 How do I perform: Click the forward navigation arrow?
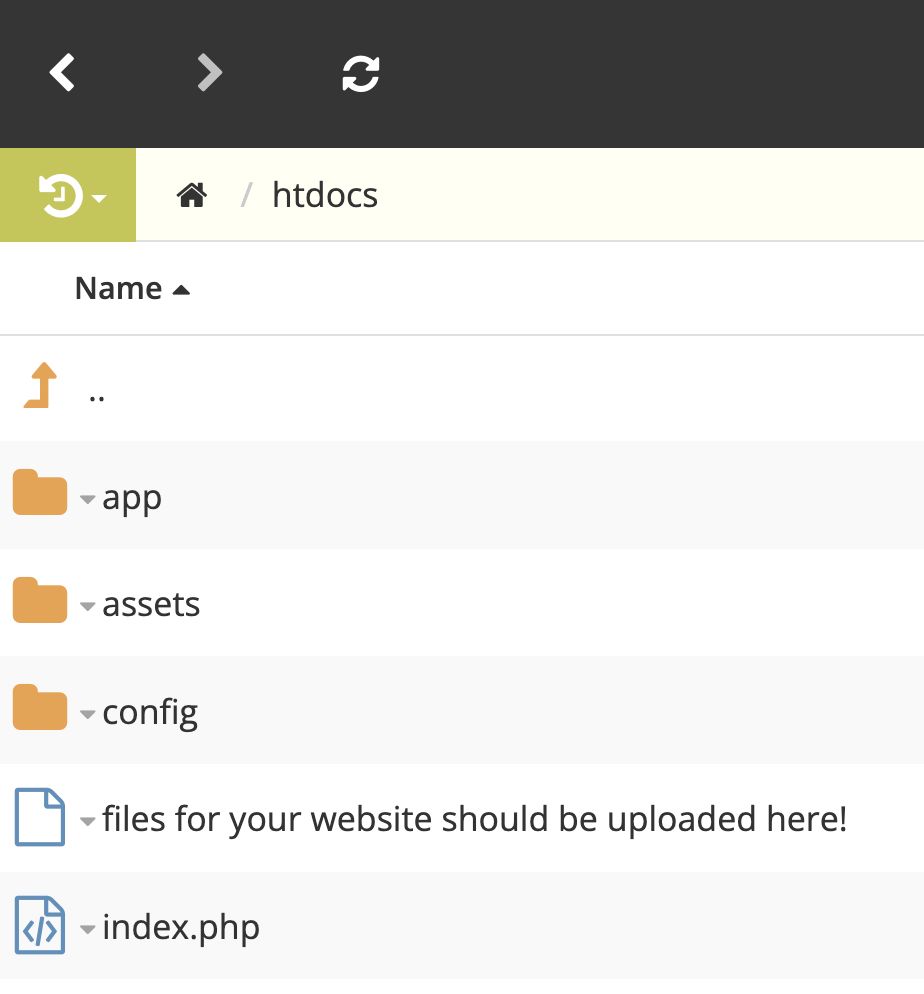tap(209, 73)
